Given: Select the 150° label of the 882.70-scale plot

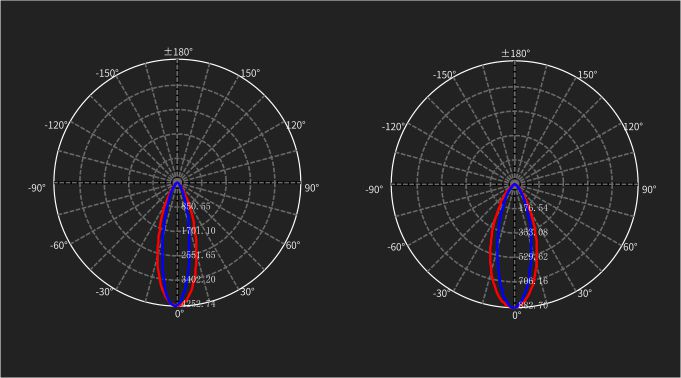Looking at the screenshot, I should point(587,75).
